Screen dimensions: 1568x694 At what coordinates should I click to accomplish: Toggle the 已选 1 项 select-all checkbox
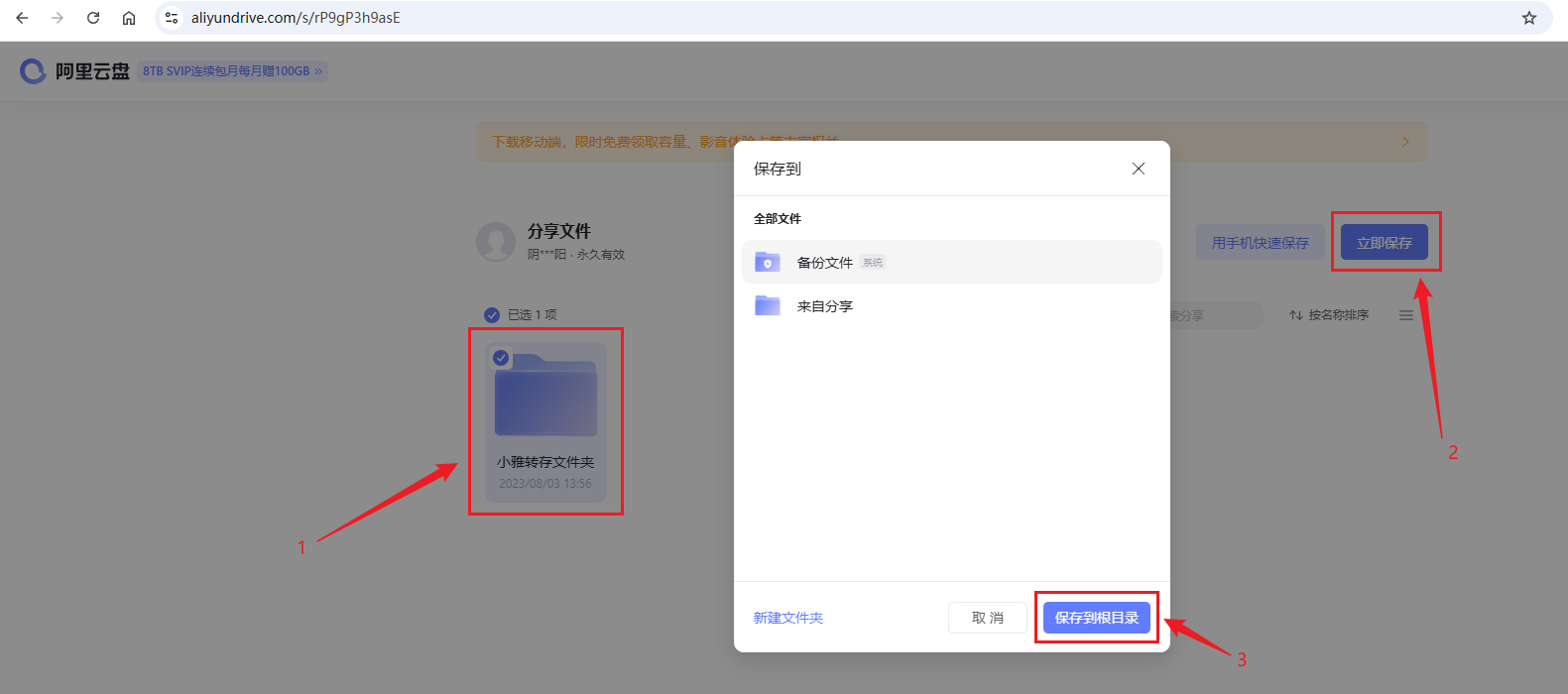point(492,315)
